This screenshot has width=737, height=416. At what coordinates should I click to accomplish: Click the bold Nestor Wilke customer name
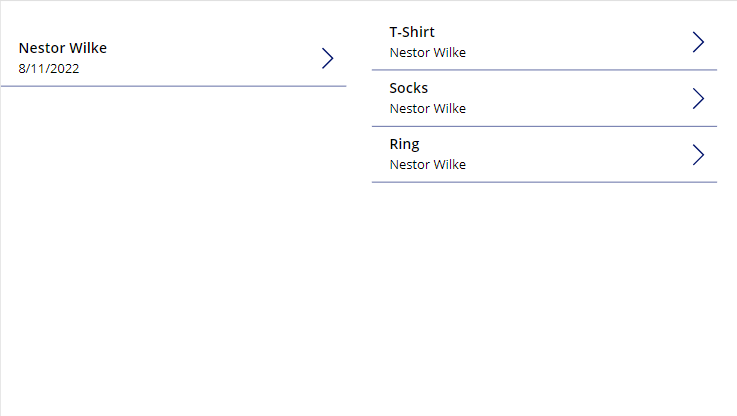(x=63, y=48)
